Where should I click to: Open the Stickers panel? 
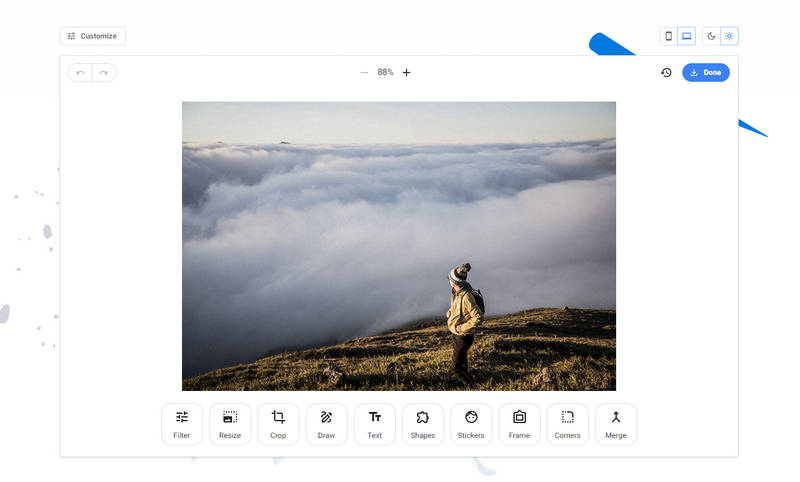tap(471, 424)
